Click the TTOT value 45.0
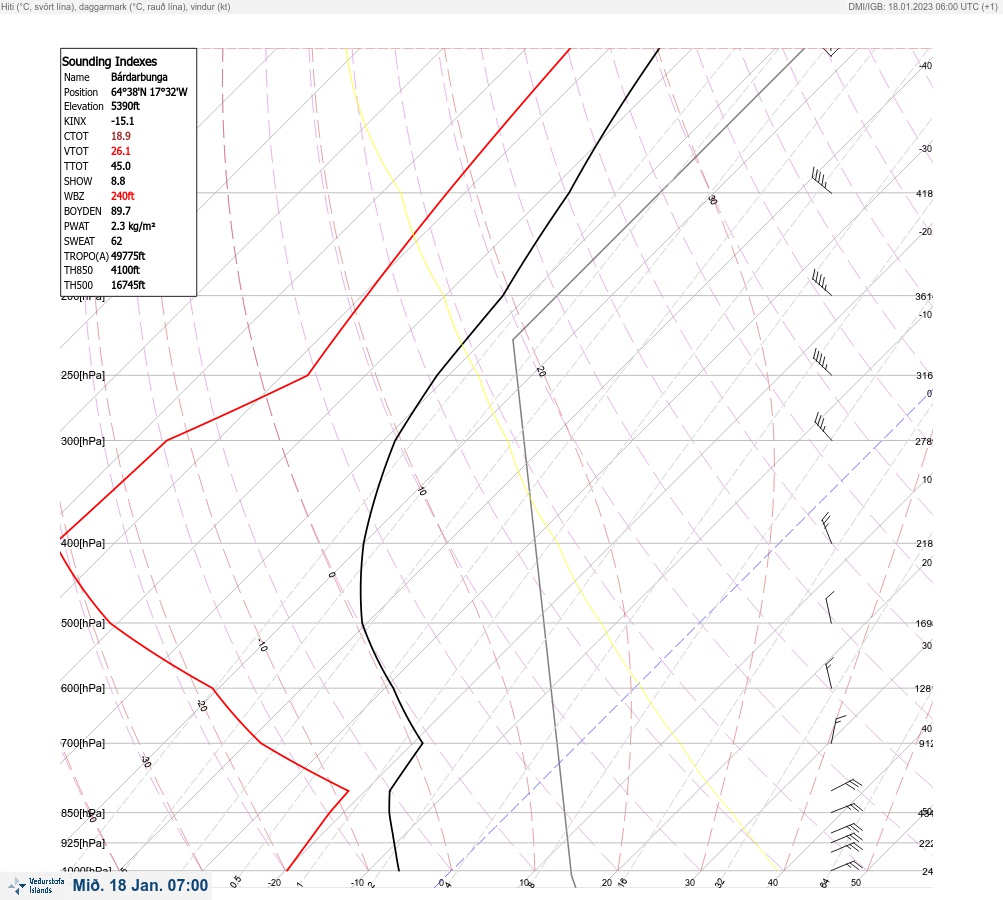The height and width of the screenshot is (900, 1003). pyautogui.click(x=121, y=166)
